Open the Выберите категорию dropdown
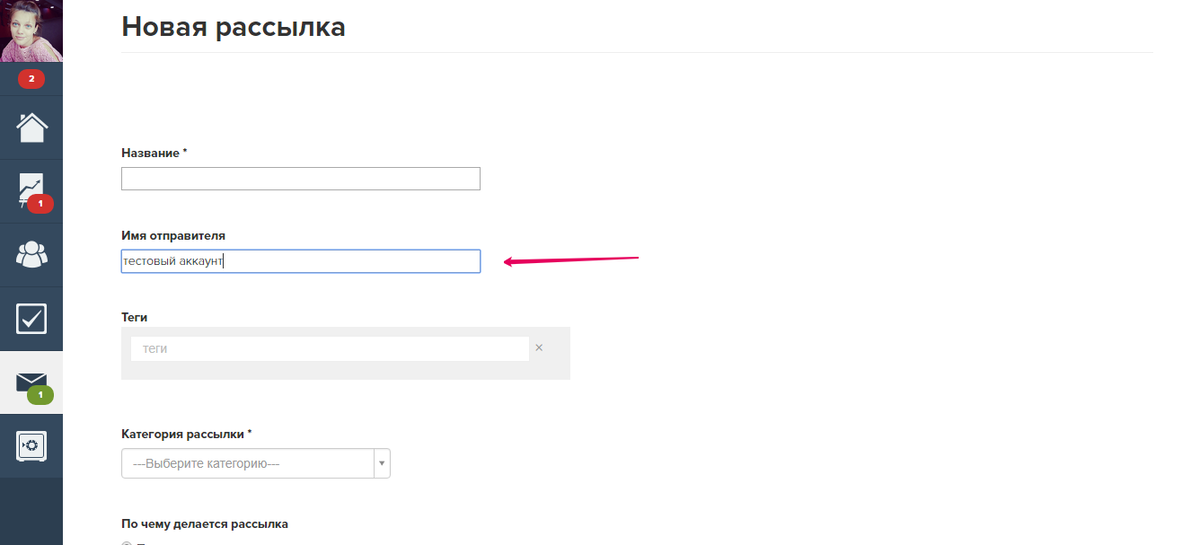This screenshot has height=545, width=1200. pyautogui.click(x=256, y=464)
